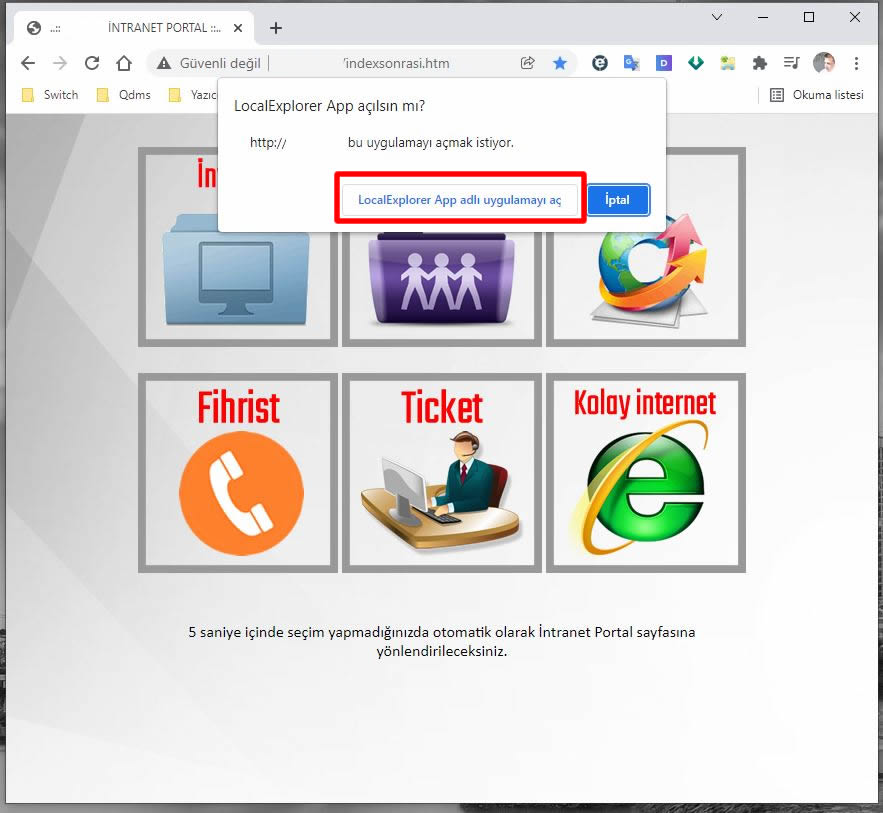The image size is (883, 813).
Task: Go to the browser home page
Action: [124, 63]
